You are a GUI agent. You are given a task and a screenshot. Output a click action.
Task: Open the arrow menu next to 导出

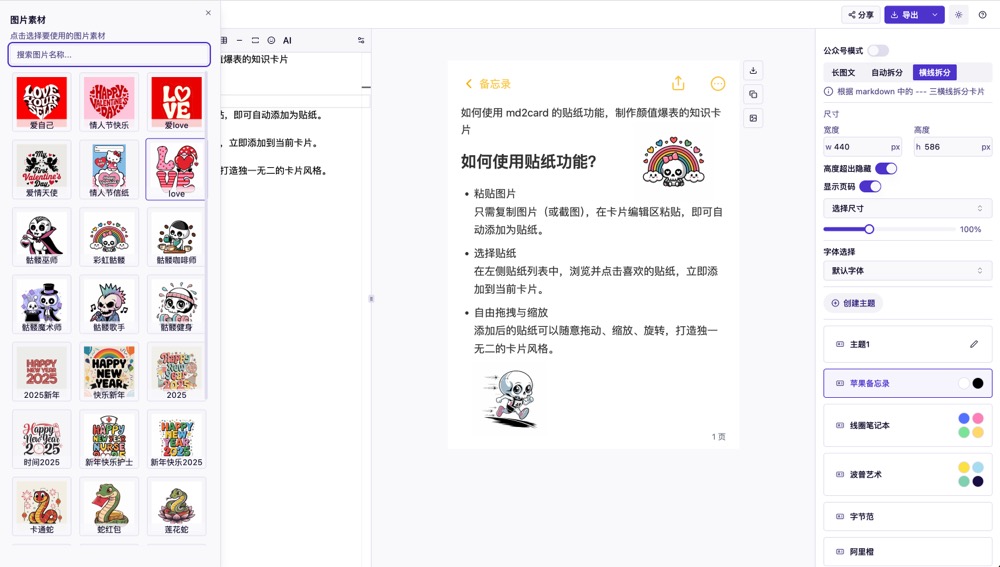[x=935, y=15]
